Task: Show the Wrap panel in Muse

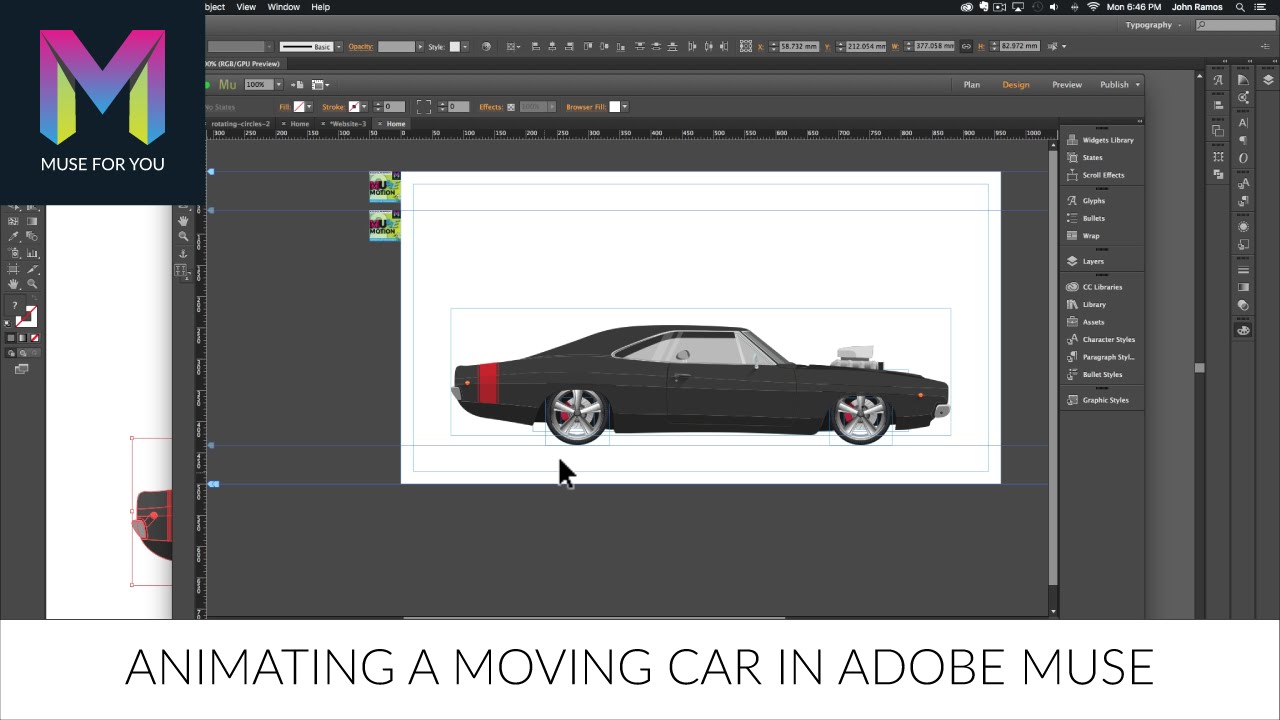Action: tap(1083, 236)
